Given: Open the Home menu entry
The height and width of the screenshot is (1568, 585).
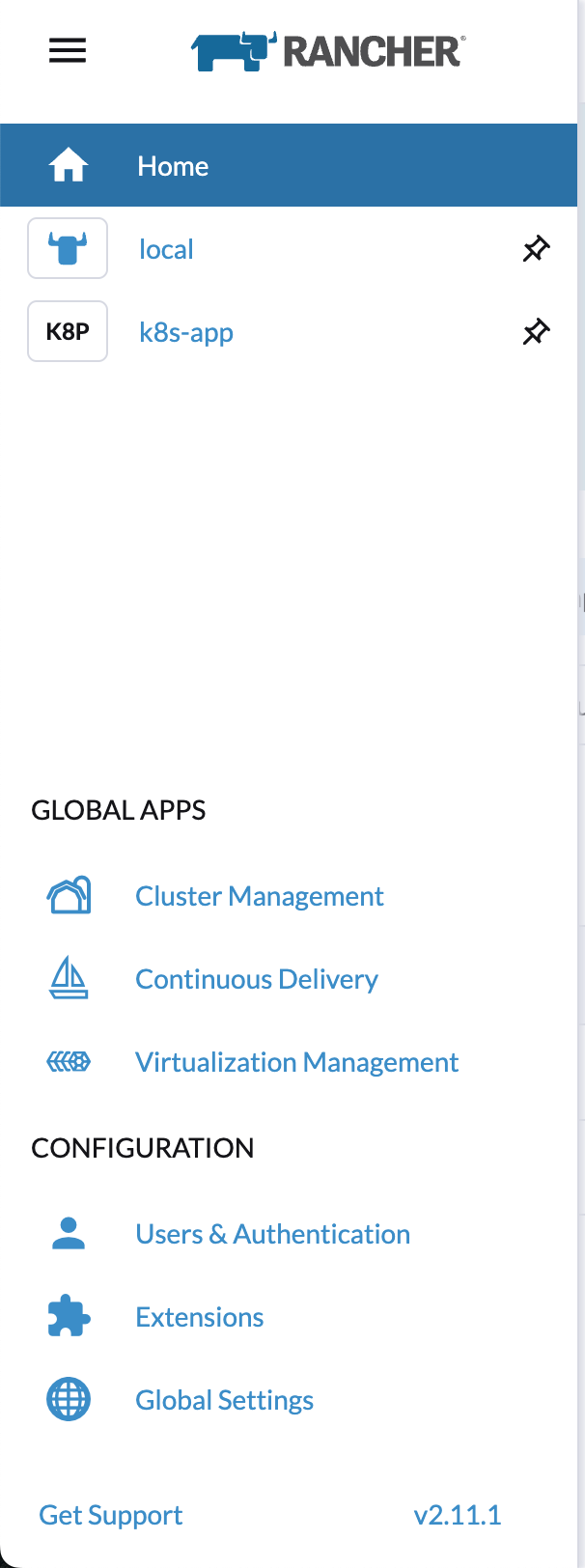Looking at the screenshot, I should [289, 165].
